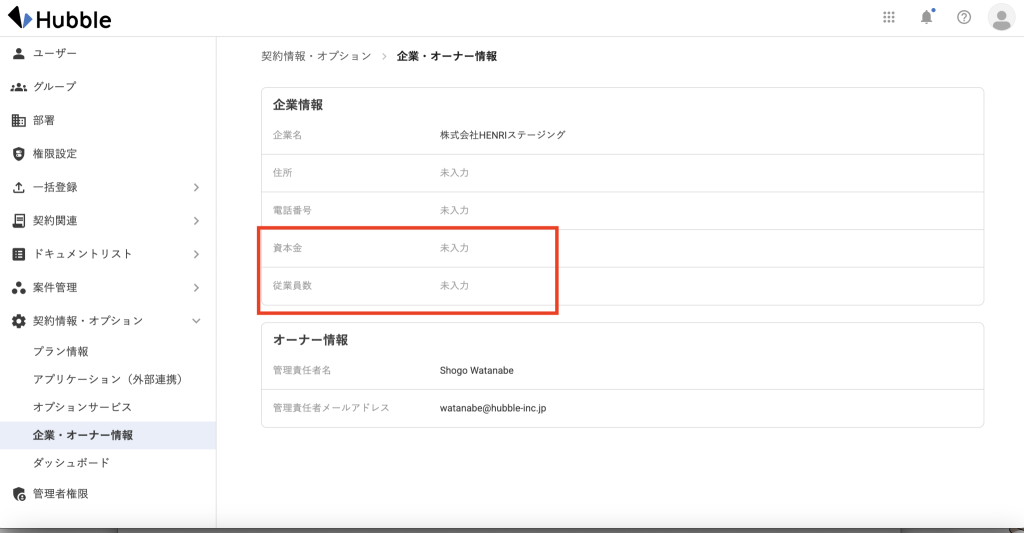1024x533 pixels.
Task: Open プラン情報 in sidebar
Action: coord(61,351)
